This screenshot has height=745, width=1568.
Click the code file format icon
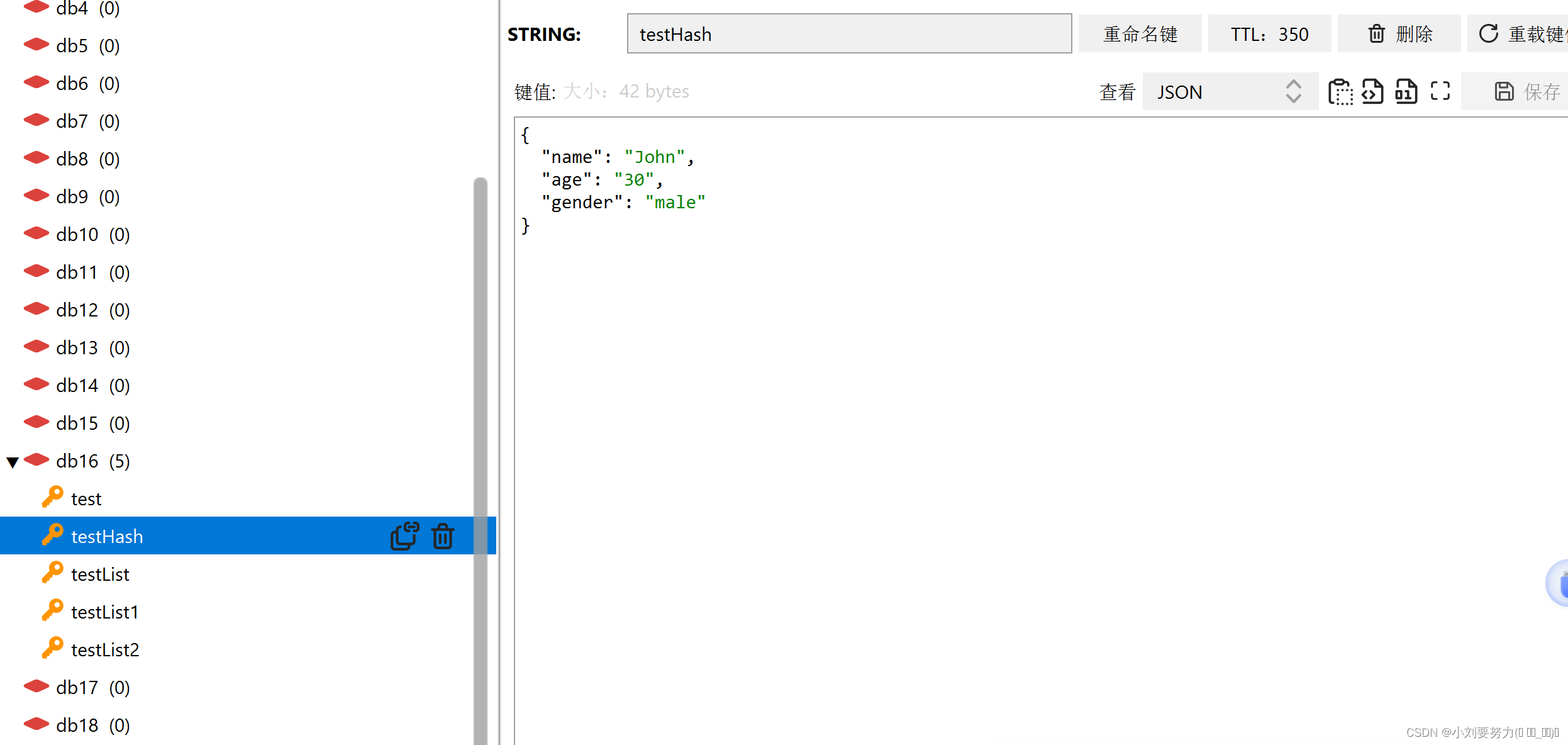coord(1372,92)
